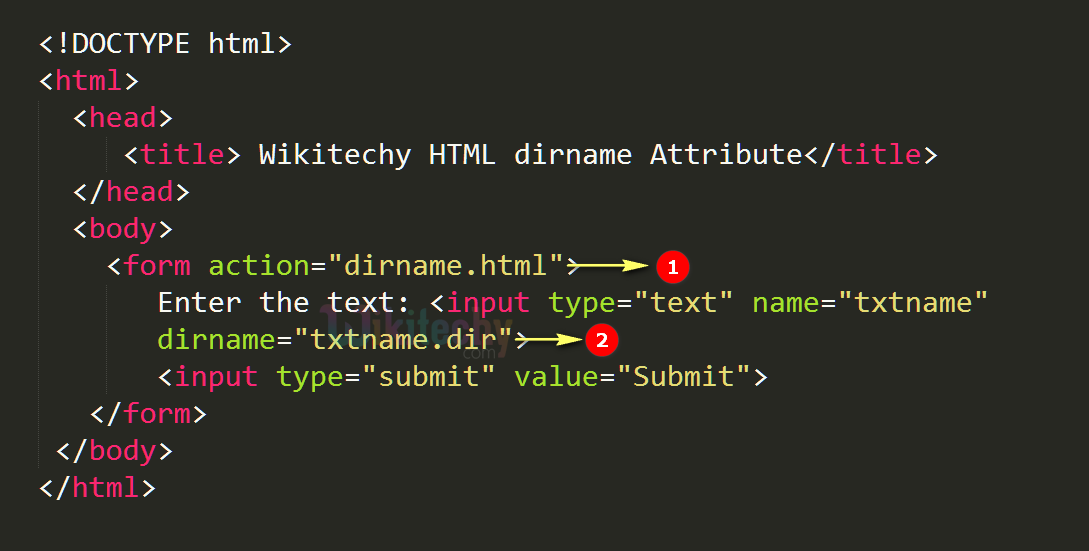Click the opening body tag
The image size is (1089, 551).
tap(123, 229)
